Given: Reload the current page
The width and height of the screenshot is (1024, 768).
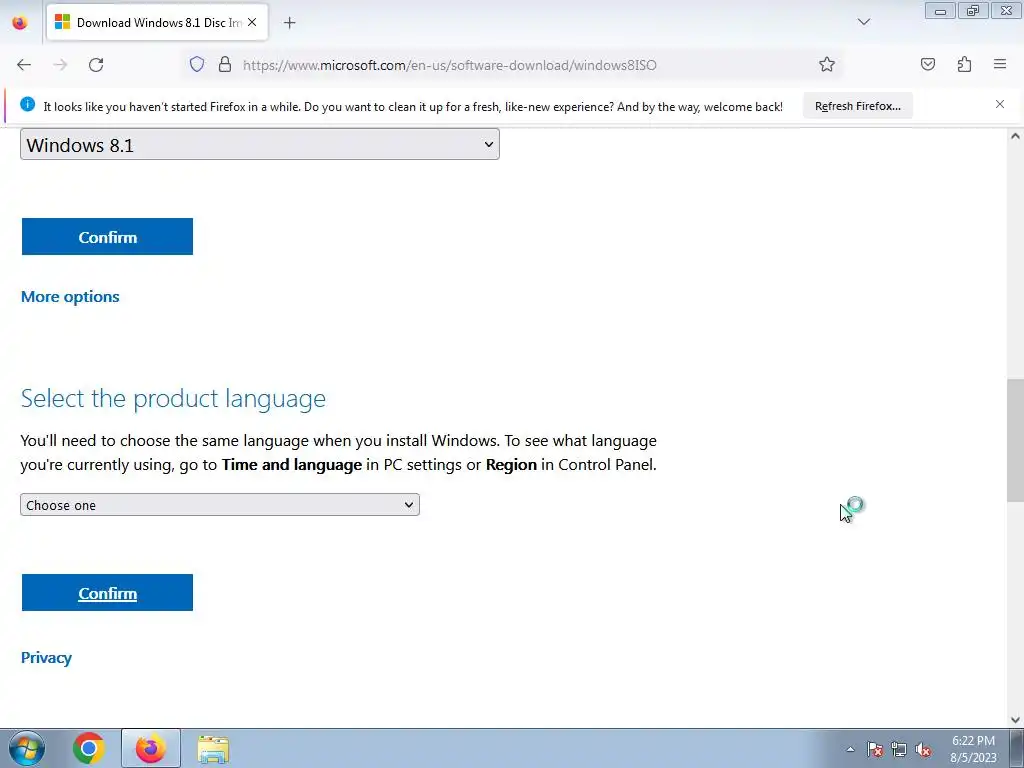Looking at the screenshot, I should 96,65.
